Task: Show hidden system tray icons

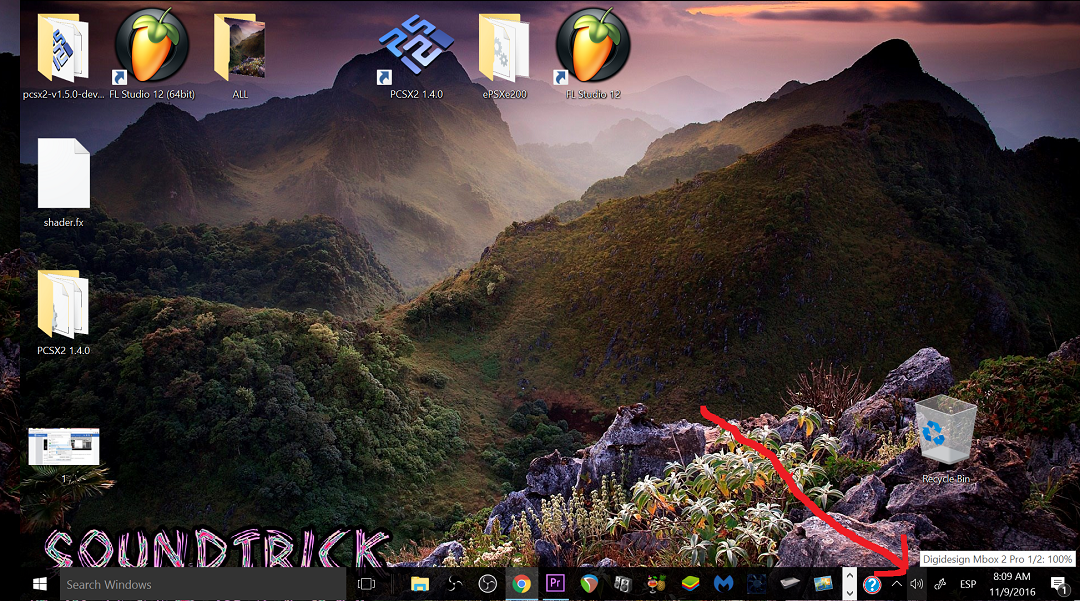Action: 896,584
